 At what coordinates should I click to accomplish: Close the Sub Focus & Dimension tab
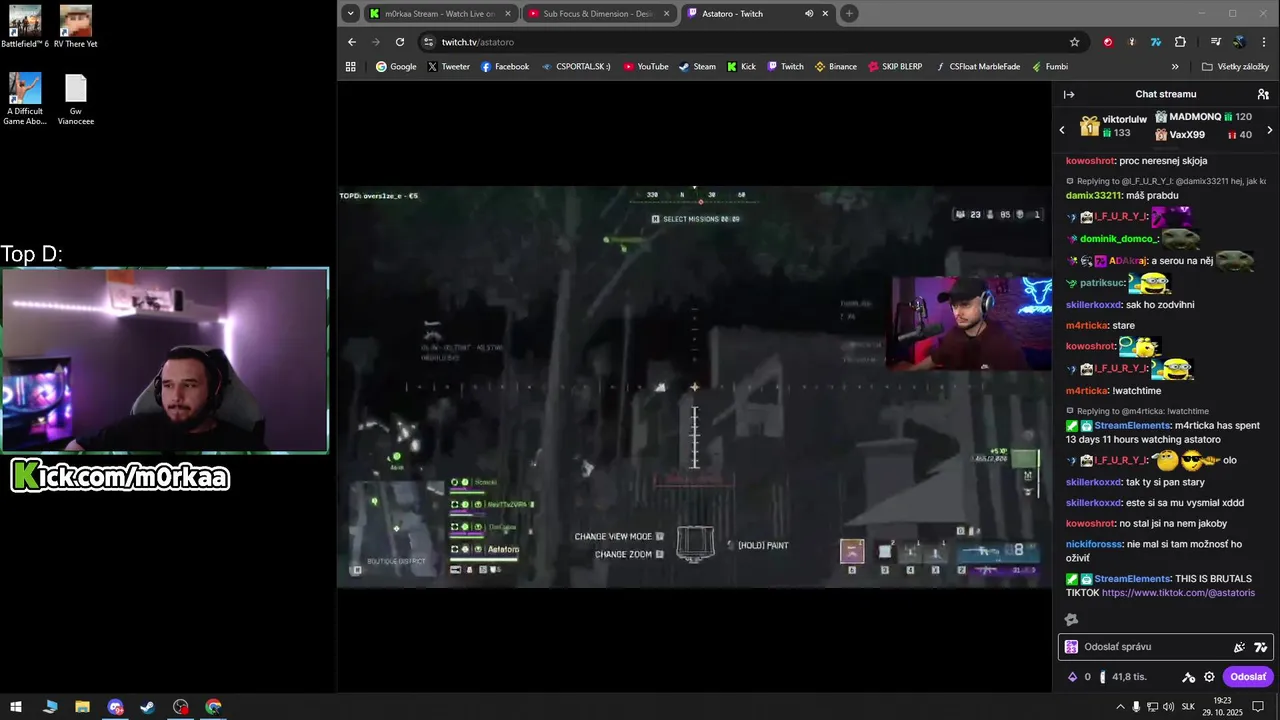click(x=667, y=14)
